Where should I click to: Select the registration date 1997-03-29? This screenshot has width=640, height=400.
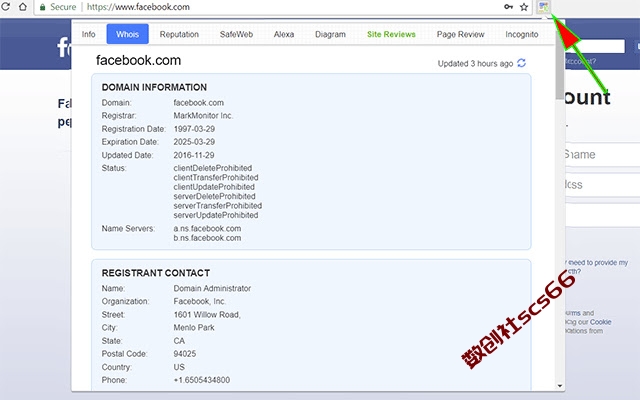(x=194, y=129)
